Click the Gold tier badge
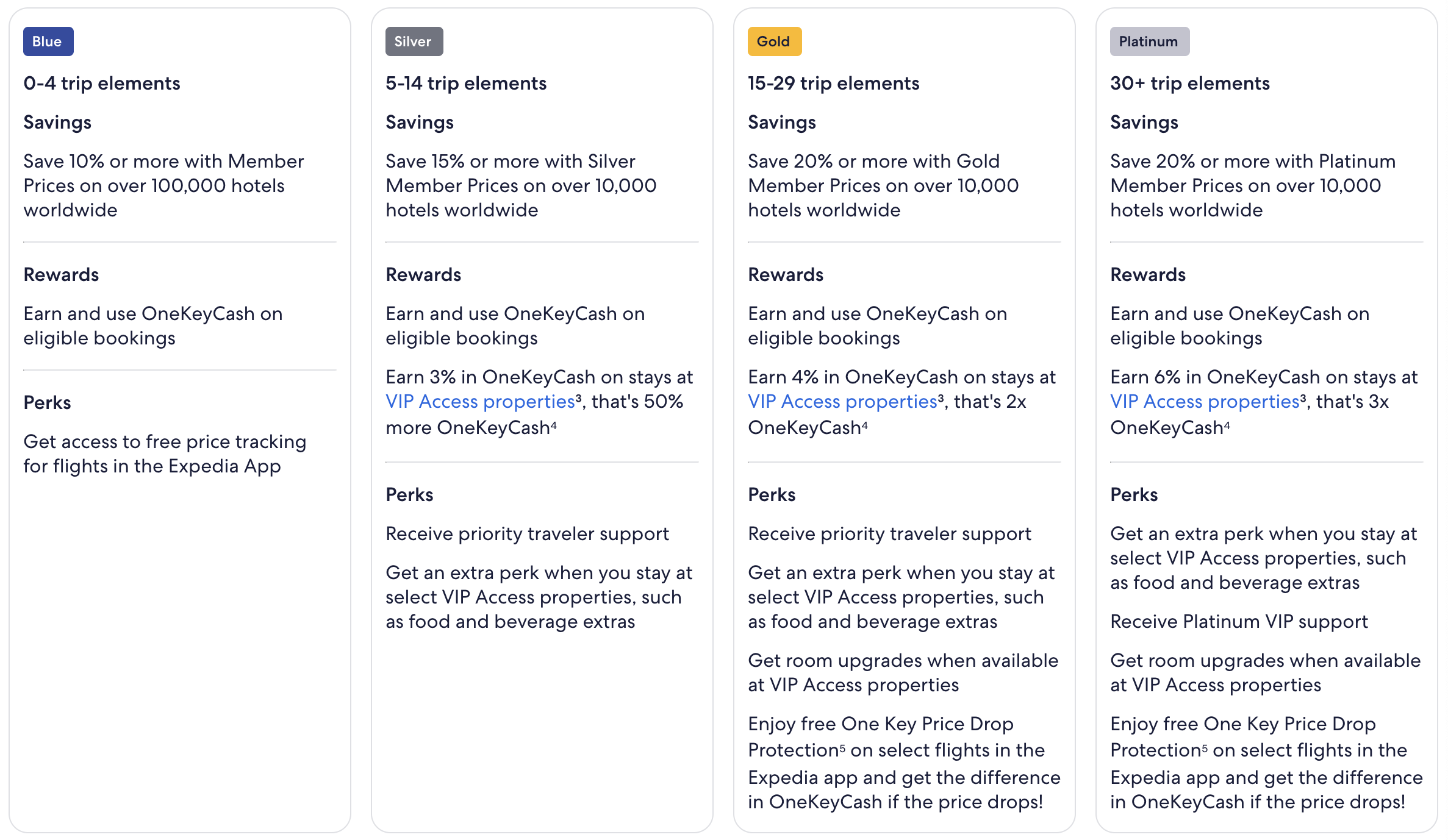The image size is (1448, 840). [x=775, y=41]
